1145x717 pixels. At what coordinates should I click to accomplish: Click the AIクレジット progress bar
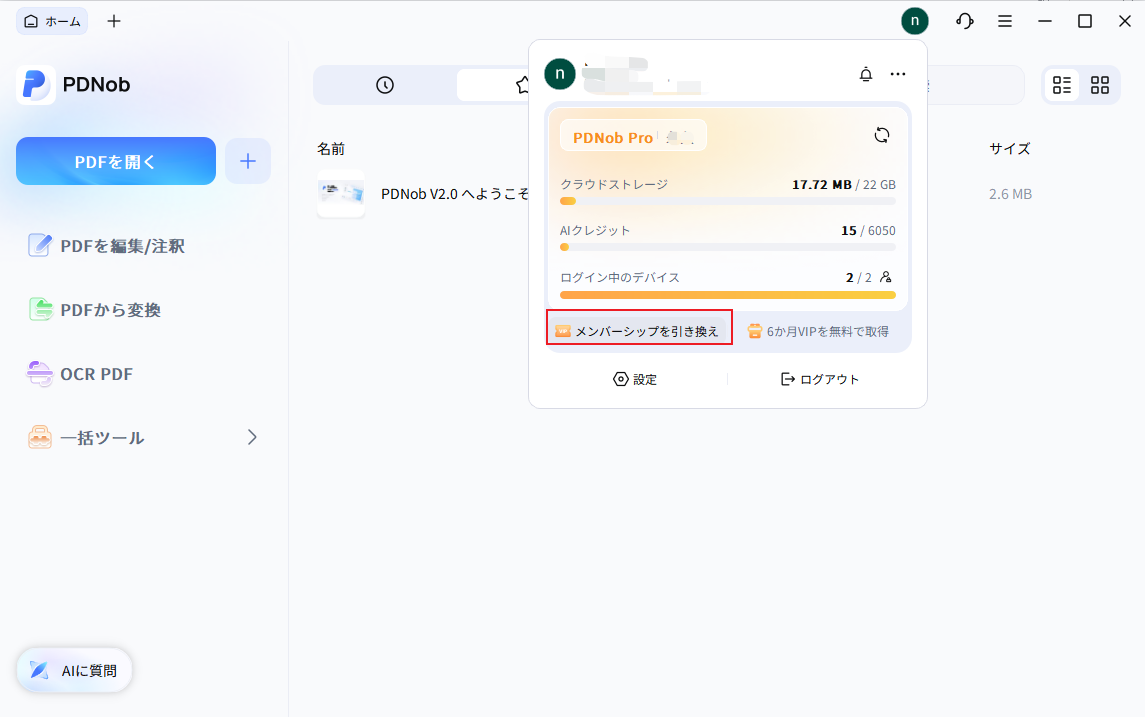tap(727, 248)
